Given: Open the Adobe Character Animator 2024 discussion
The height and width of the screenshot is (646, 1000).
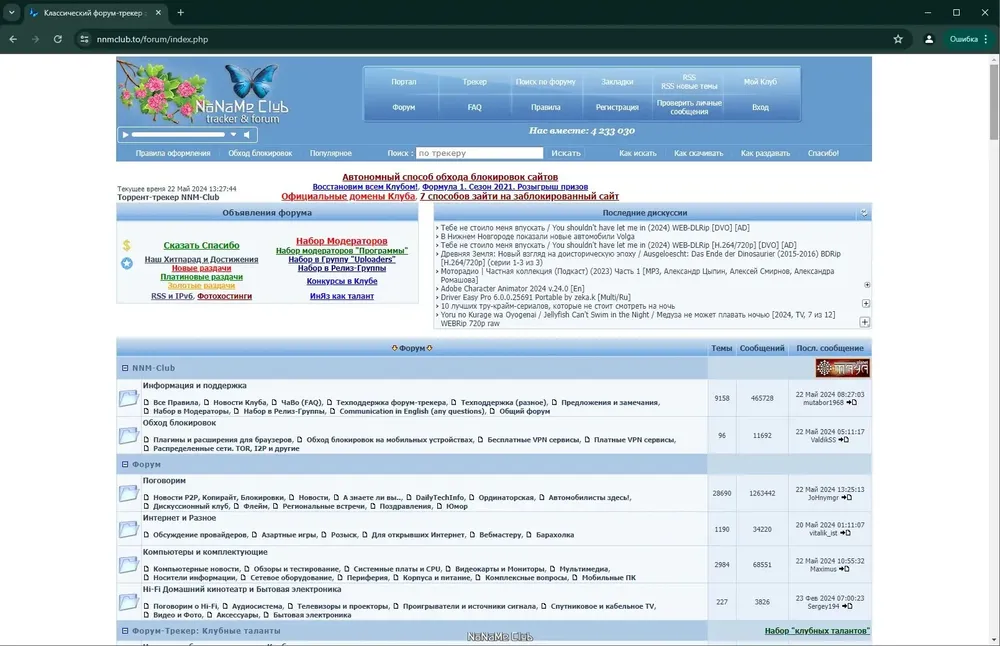Looking at the screenshot, I should point(512,288).
